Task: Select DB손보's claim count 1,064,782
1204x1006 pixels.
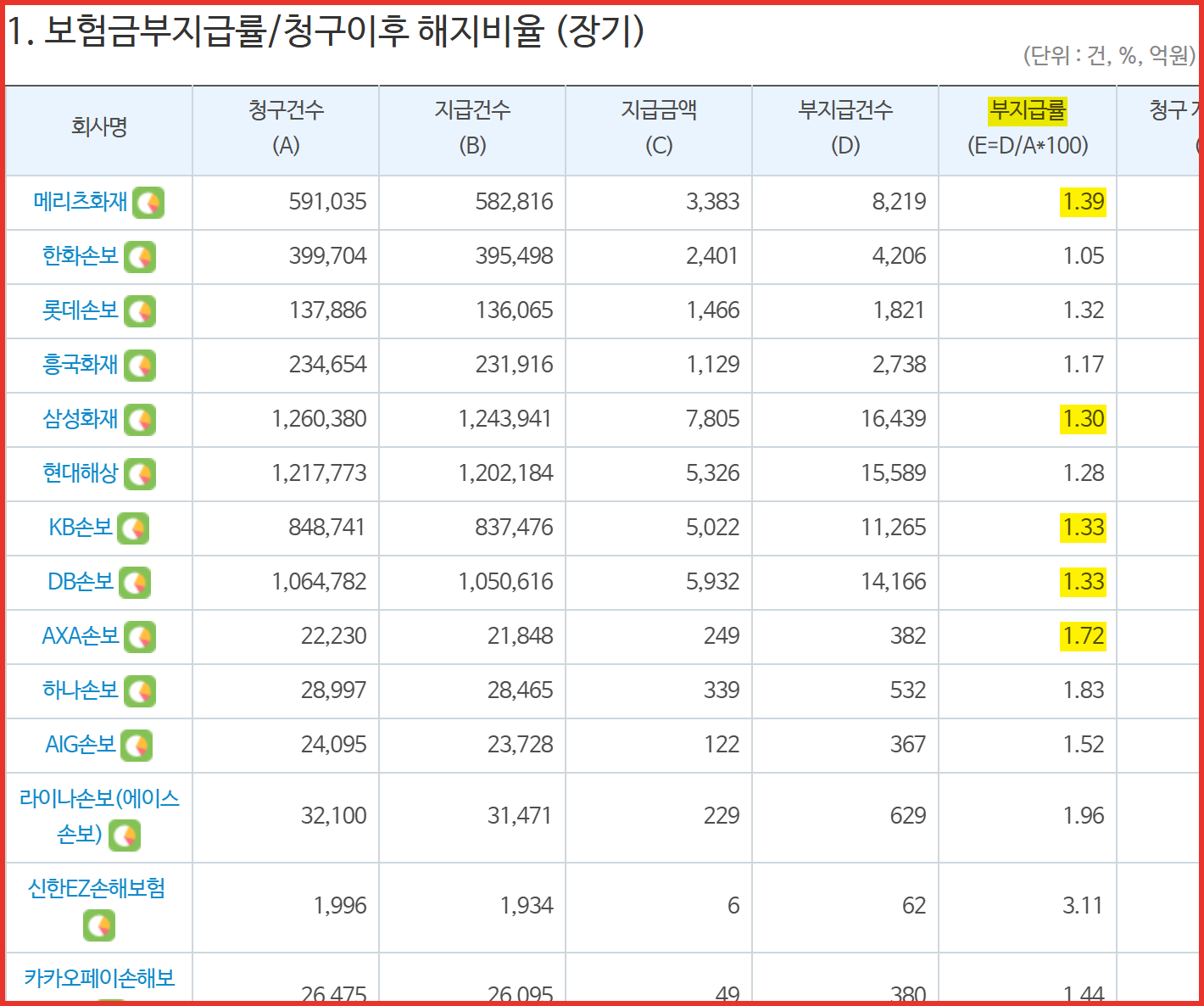Action: pos(319,582)
